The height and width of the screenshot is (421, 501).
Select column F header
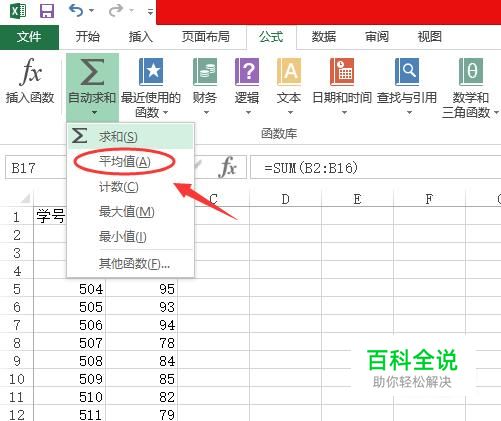tap(429, 199)
